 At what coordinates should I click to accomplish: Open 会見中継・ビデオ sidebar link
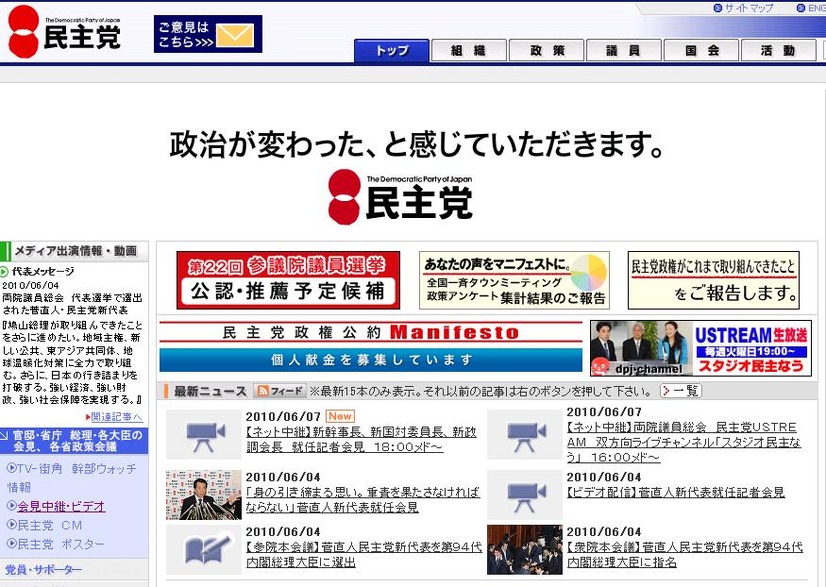click(x=61, y=506)
